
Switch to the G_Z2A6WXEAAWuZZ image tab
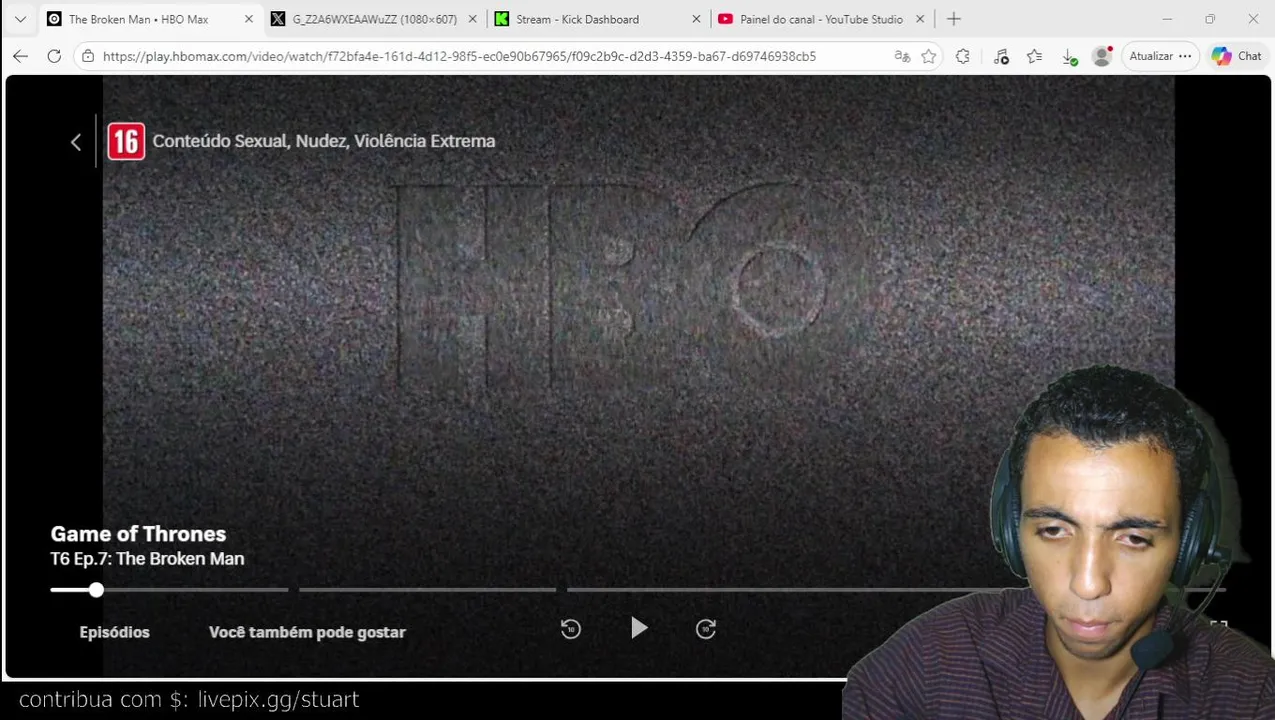[374, 19]
